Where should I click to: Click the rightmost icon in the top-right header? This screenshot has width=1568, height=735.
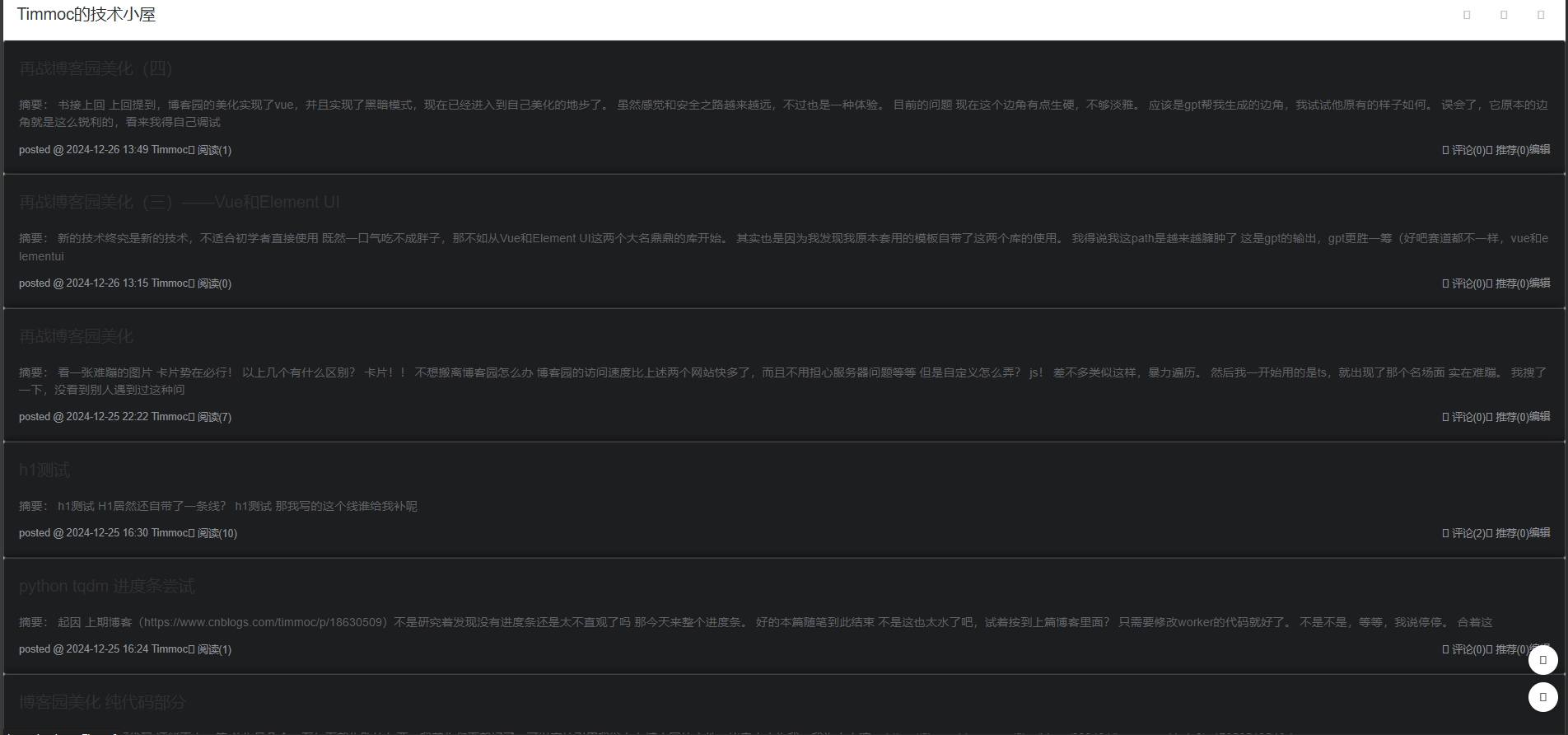click(x=1541, y=15)
